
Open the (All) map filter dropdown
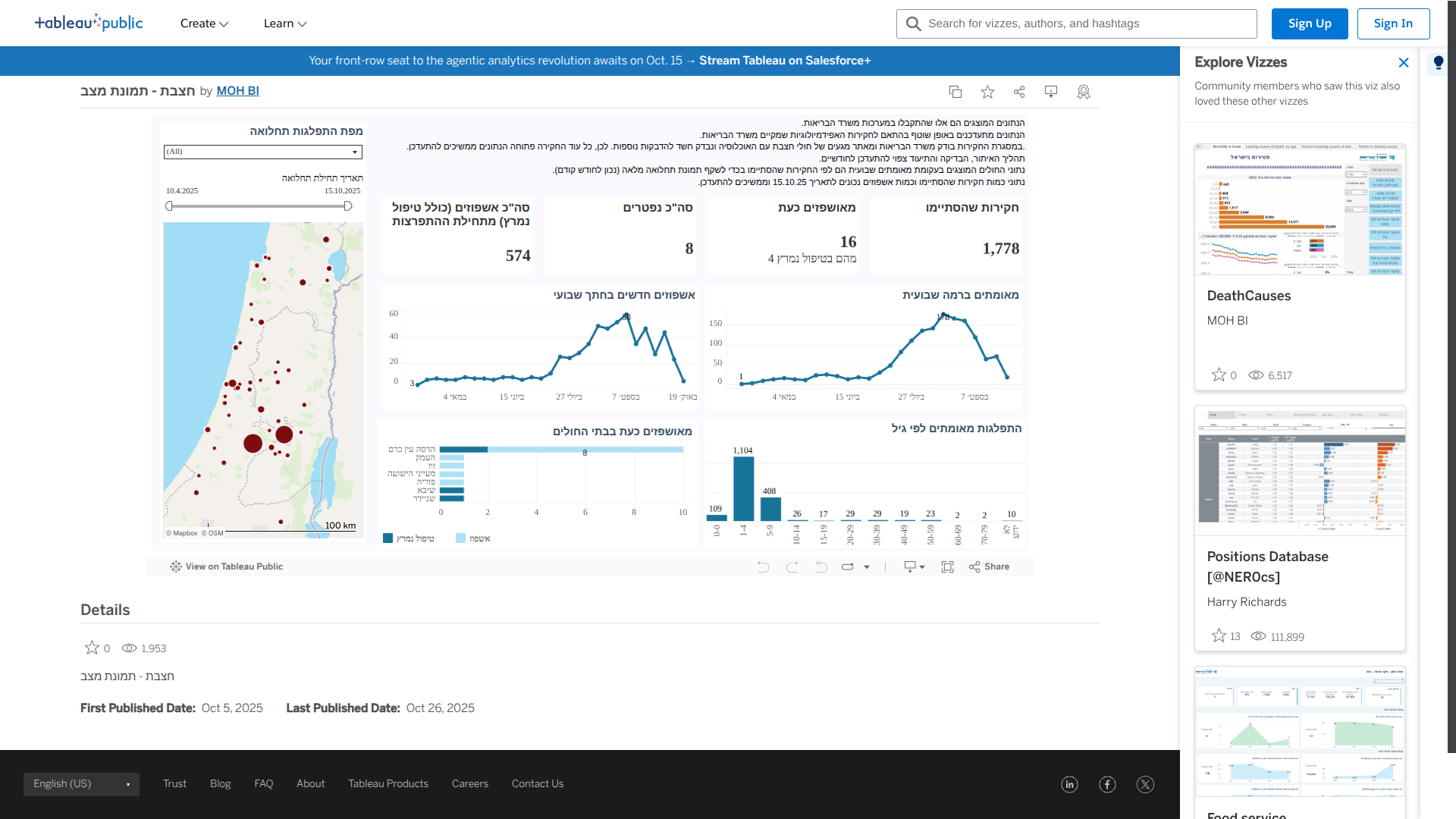coord(263,152)
